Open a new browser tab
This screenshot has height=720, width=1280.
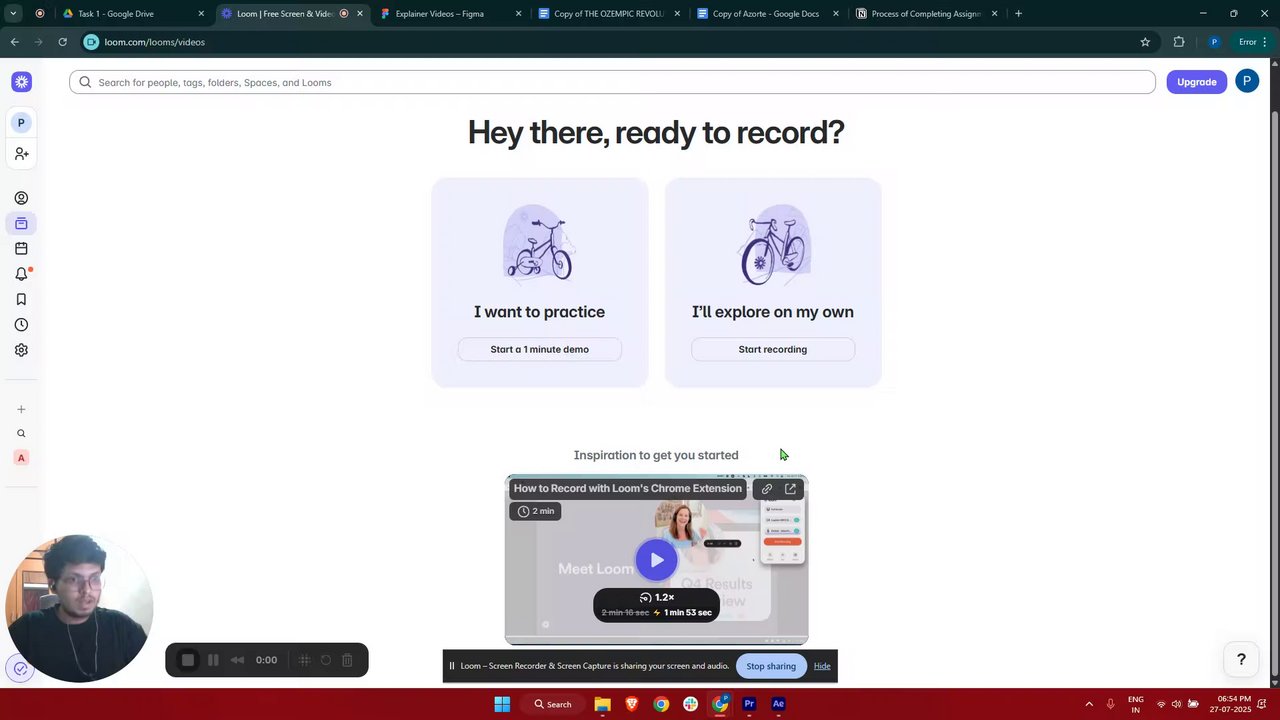pos(1018,14)
